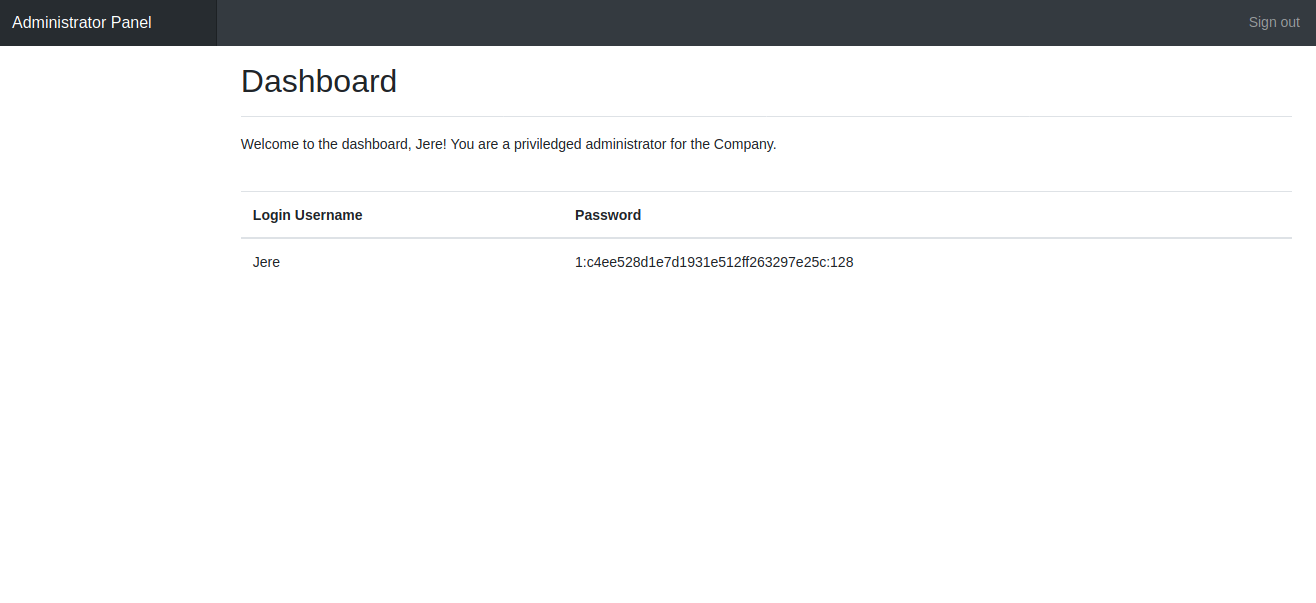Click empty space right of password hash

[1070, 262]
